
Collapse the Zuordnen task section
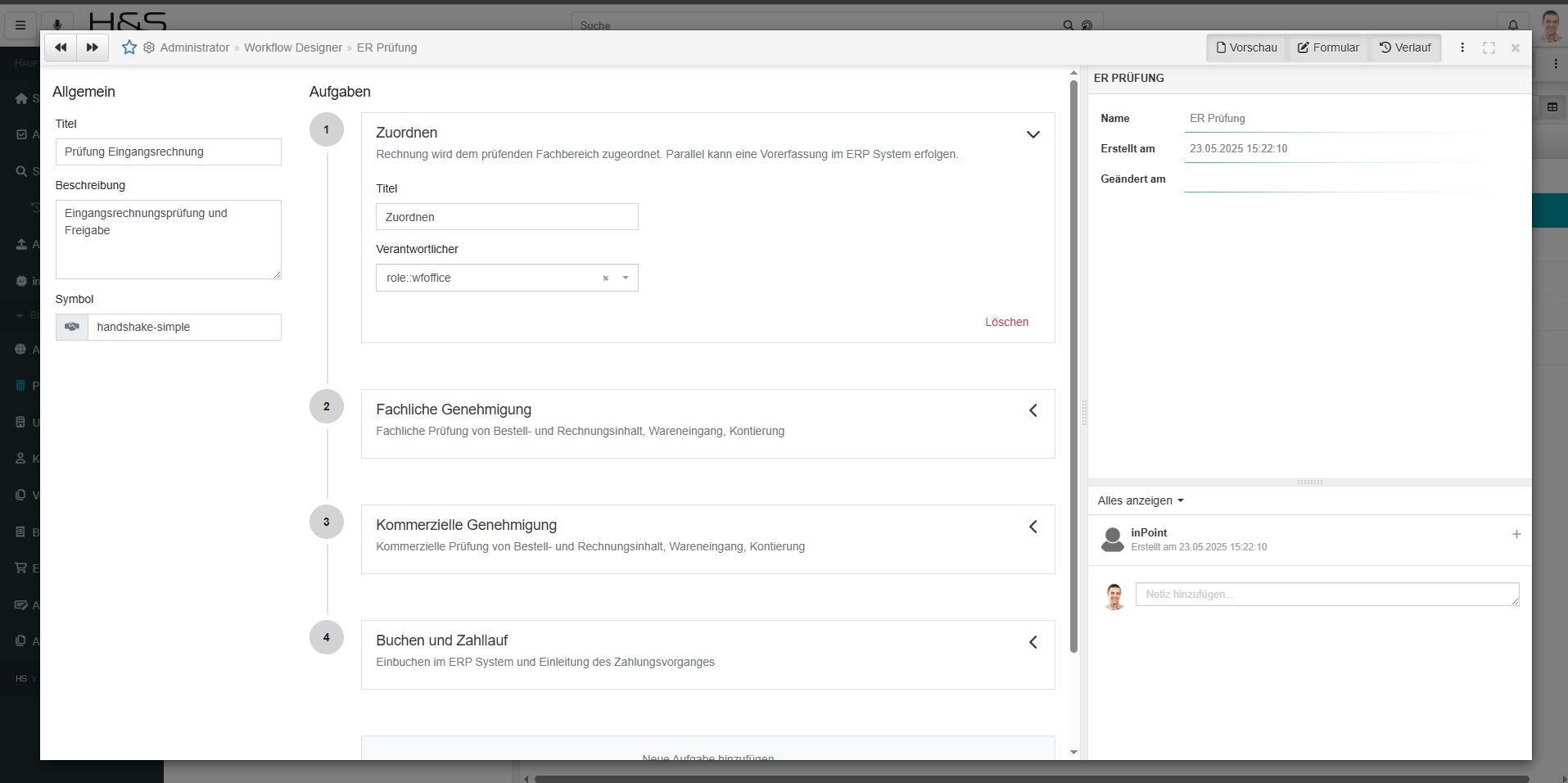click(1033, 134)
